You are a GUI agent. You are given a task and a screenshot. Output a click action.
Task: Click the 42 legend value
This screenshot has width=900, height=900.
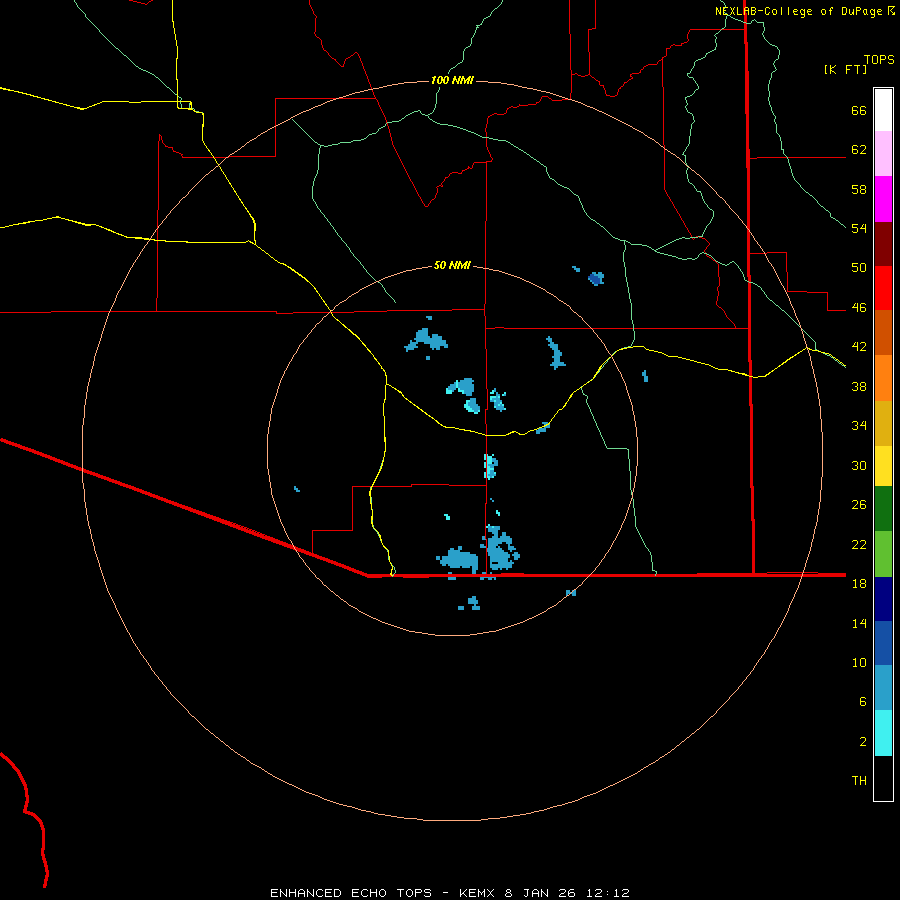coord(859,347)
